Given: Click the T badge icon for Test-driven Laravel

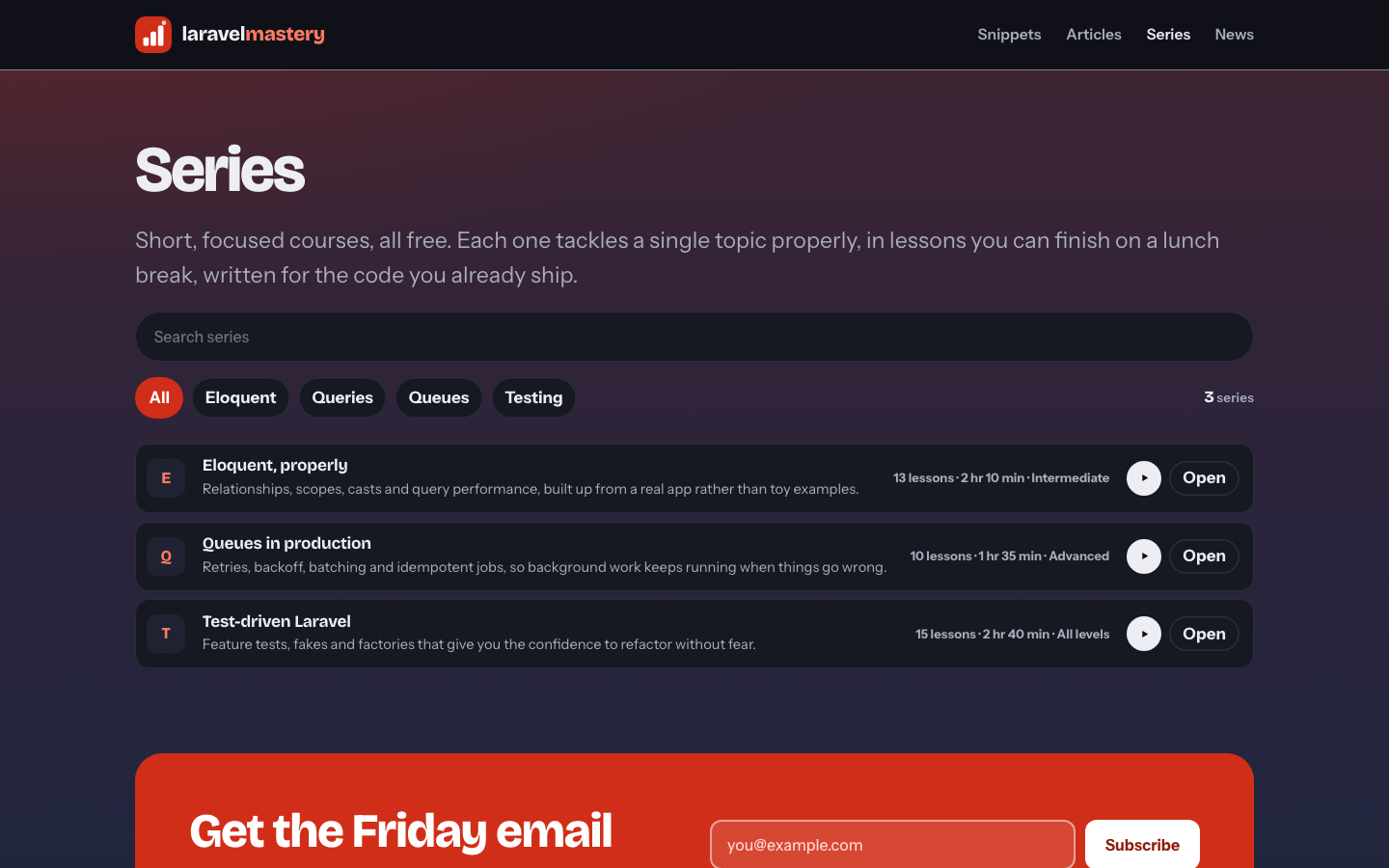Looking at the screenshot, I should pyautogui.click(x=166, y=634).
